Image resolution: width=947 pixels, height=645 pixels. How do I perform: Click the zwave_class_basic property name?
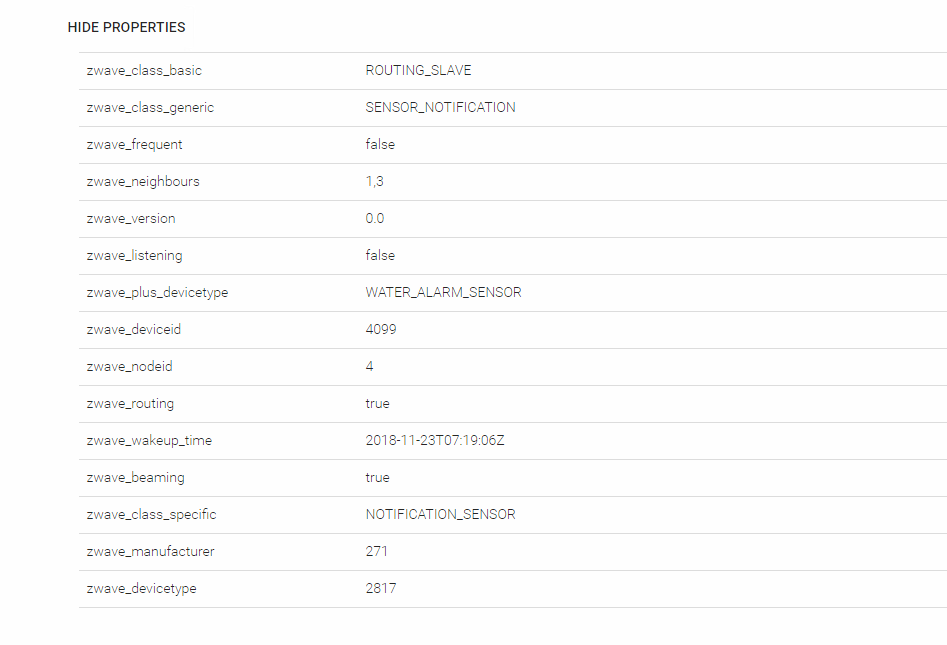click(144, 71)
